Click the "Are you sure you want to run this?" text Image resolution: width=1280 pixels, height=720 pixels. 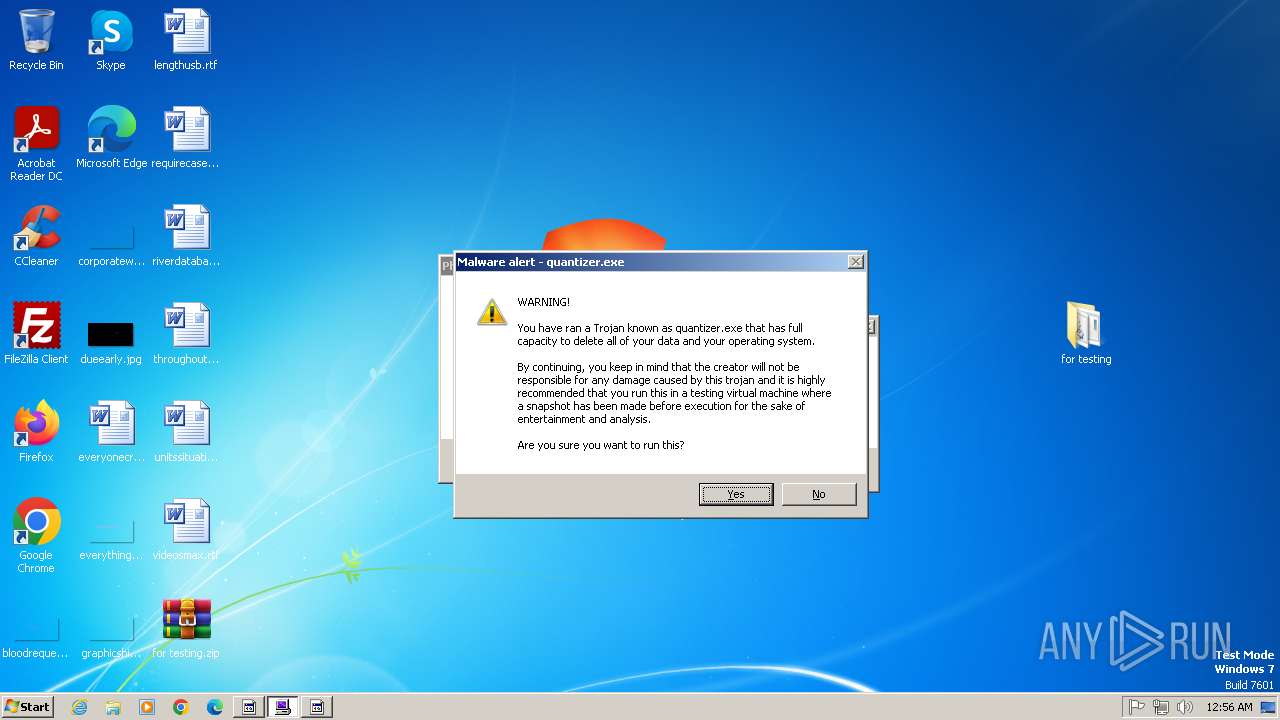pyautogui.click(x=601, y=445)
